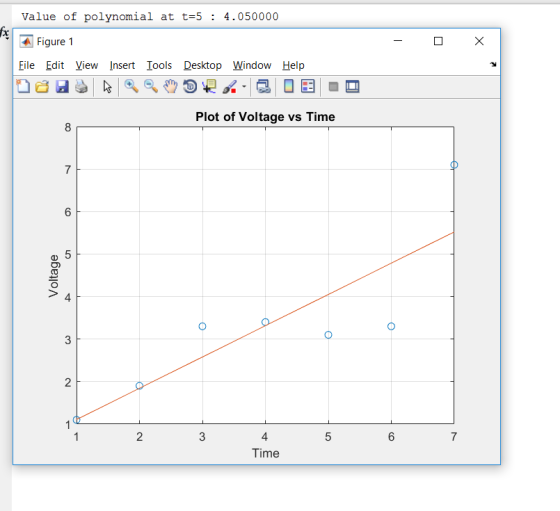The height and width of the screenshot is (511, 560).
Task: Click the plot title 'Plot of Voltage vs Time'
Action: (265, 117)
